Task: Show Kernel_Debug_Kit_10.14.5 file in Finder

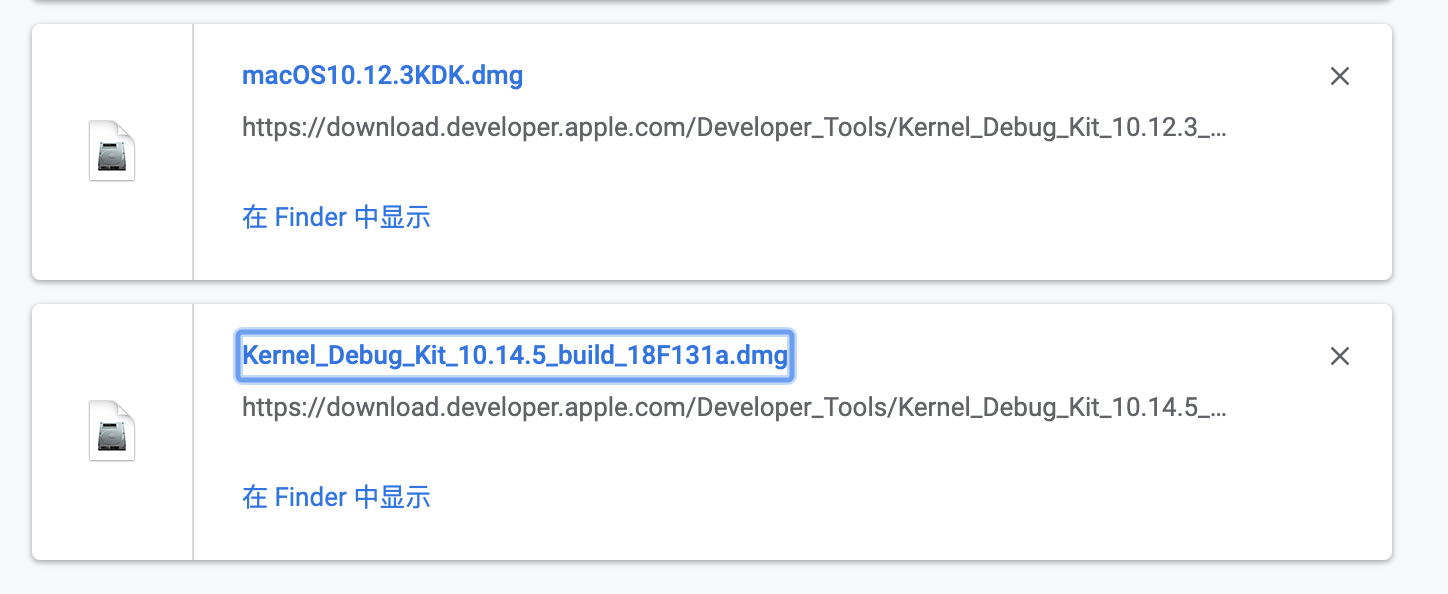Action: click(336, 497)
